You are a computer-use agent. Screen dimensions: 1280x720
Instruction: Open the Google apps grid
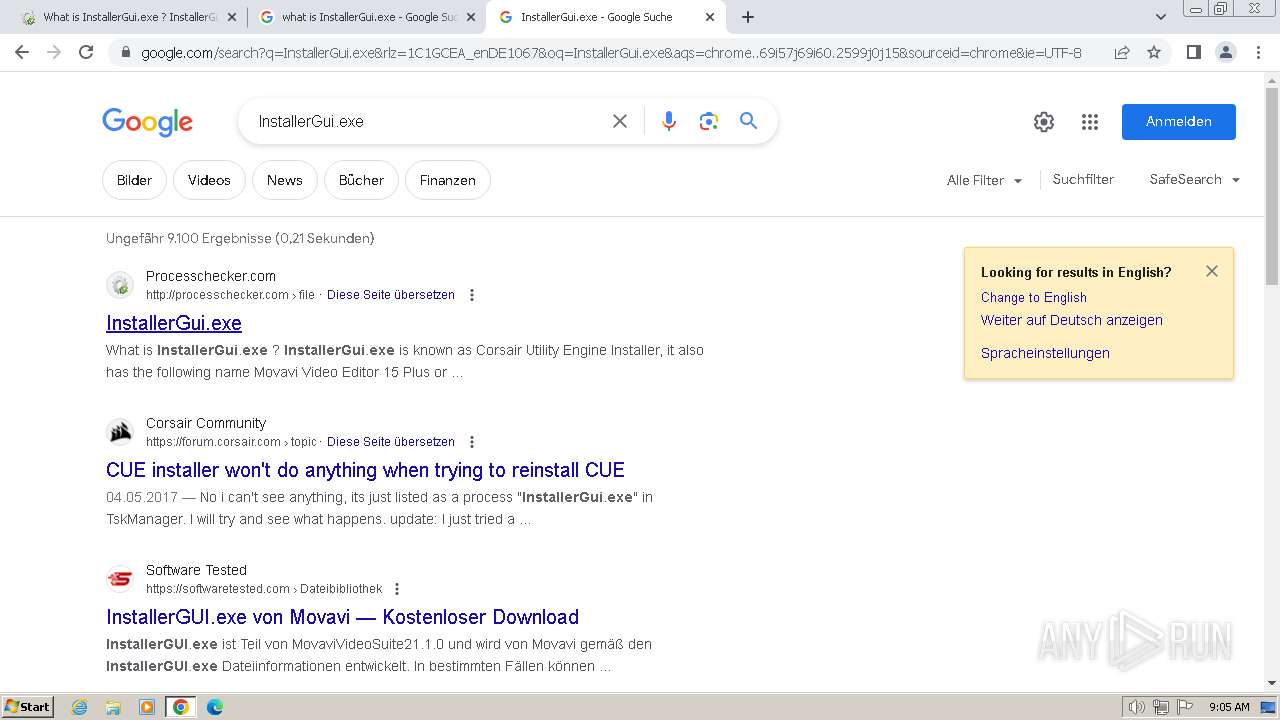coord(1090,122)
